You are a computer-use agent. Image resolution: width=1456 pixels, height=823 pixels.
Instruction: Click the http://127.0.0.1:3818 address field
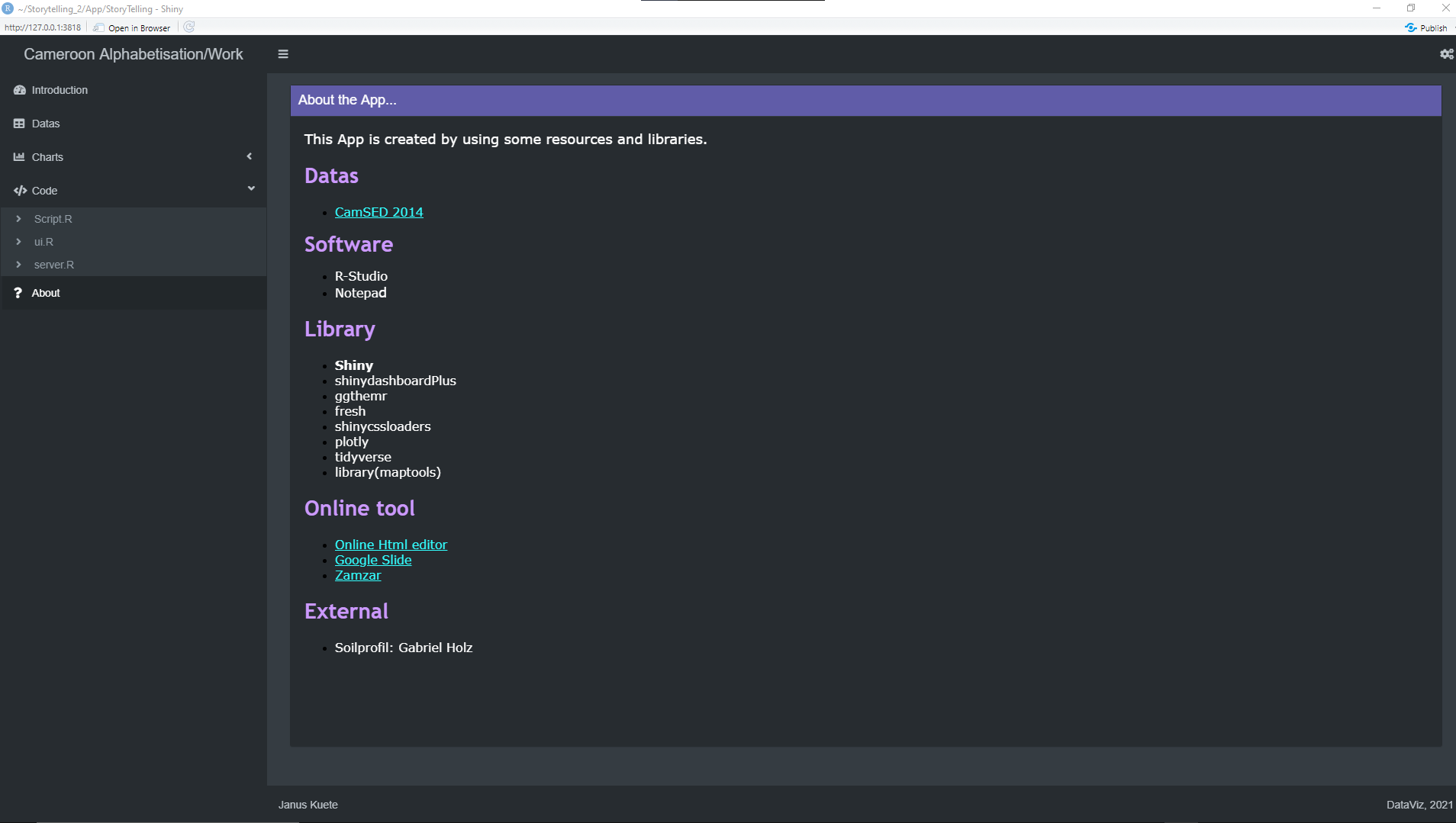[x=41, y=27]
